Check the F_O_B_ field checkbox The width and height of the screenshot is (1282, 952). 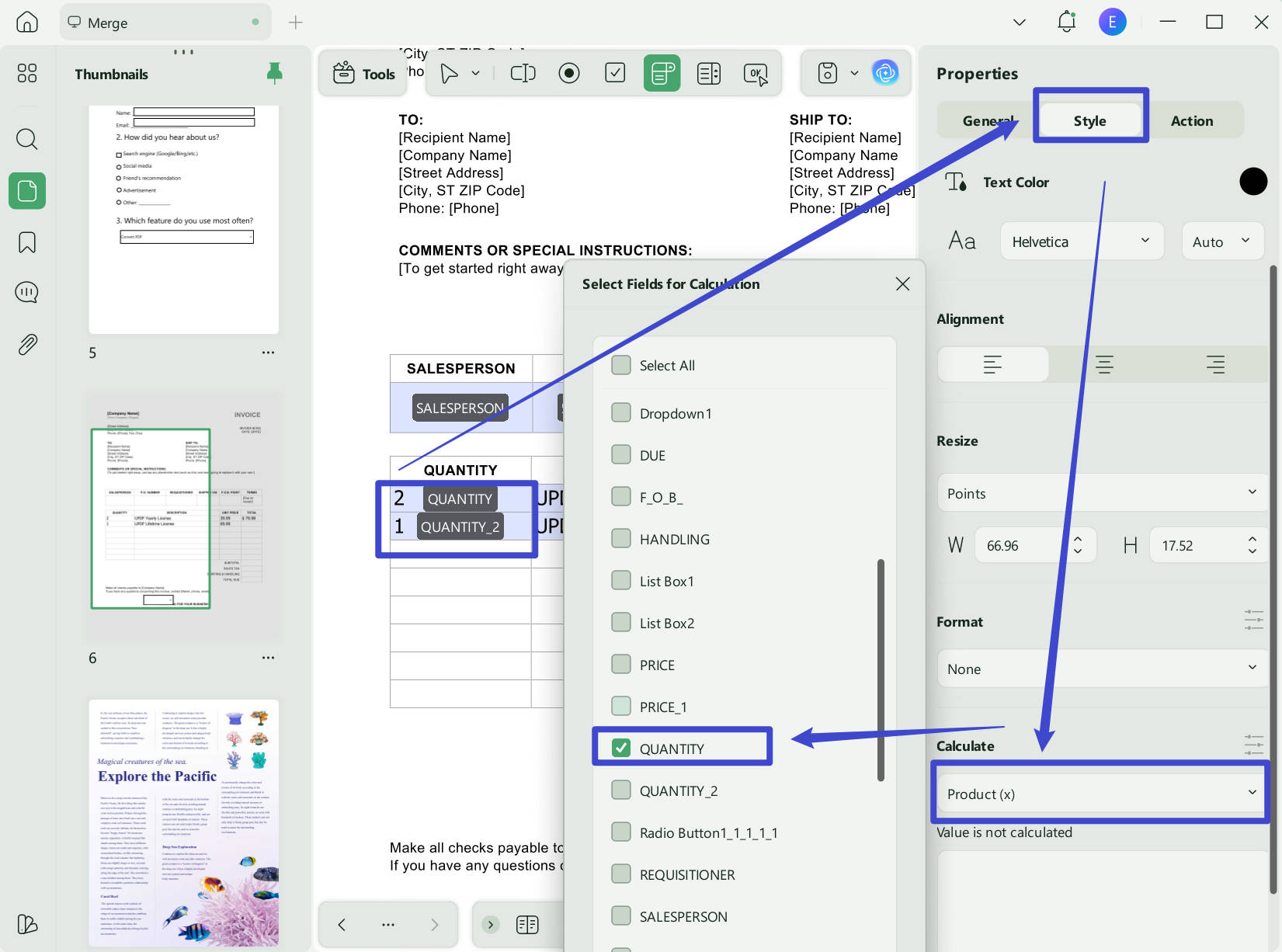[x=621, y=496]
